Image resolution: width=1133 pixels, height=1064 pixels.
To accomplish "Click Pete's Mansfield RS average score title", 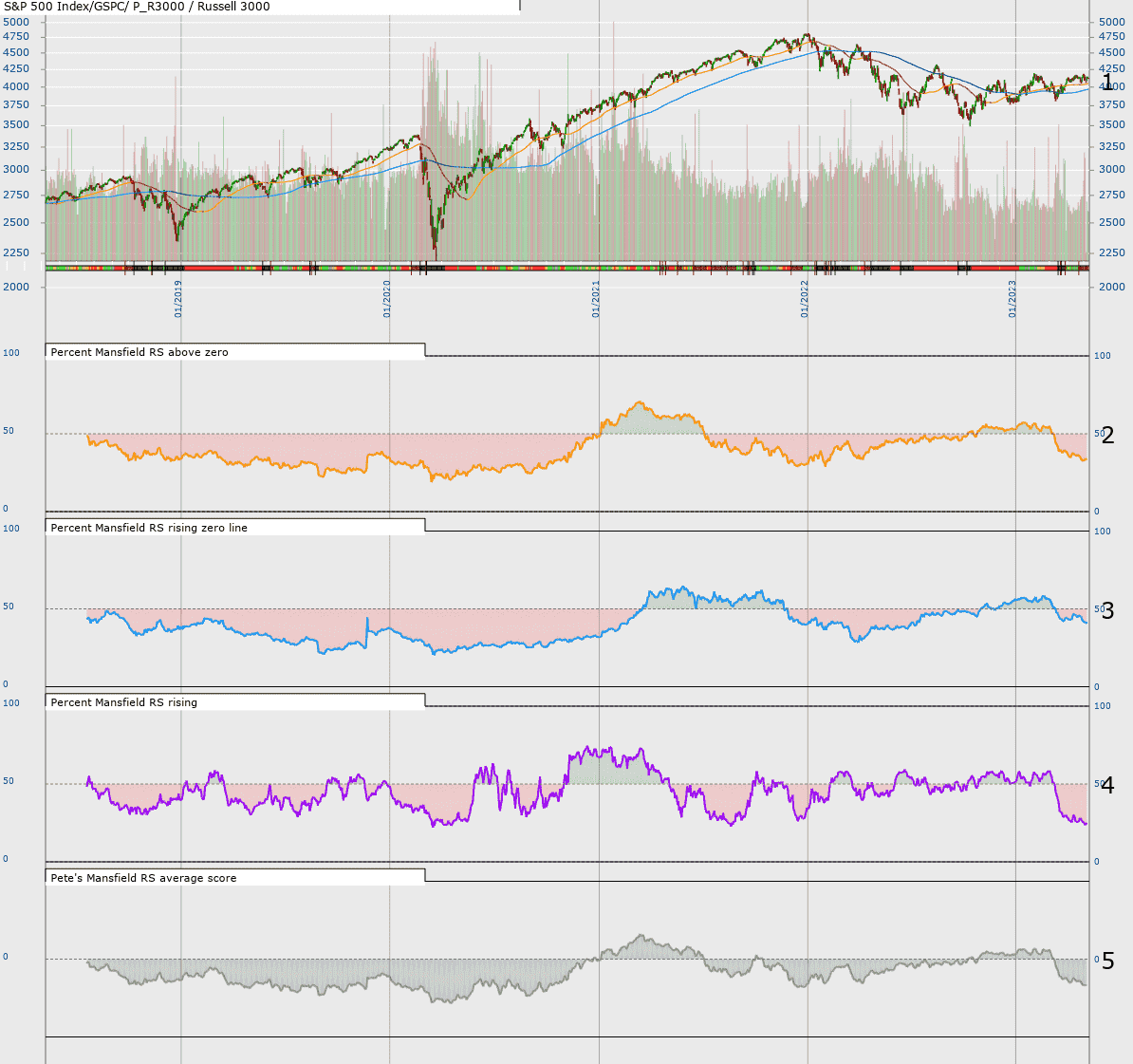I will pyautogui.click(x=144, y=878).
